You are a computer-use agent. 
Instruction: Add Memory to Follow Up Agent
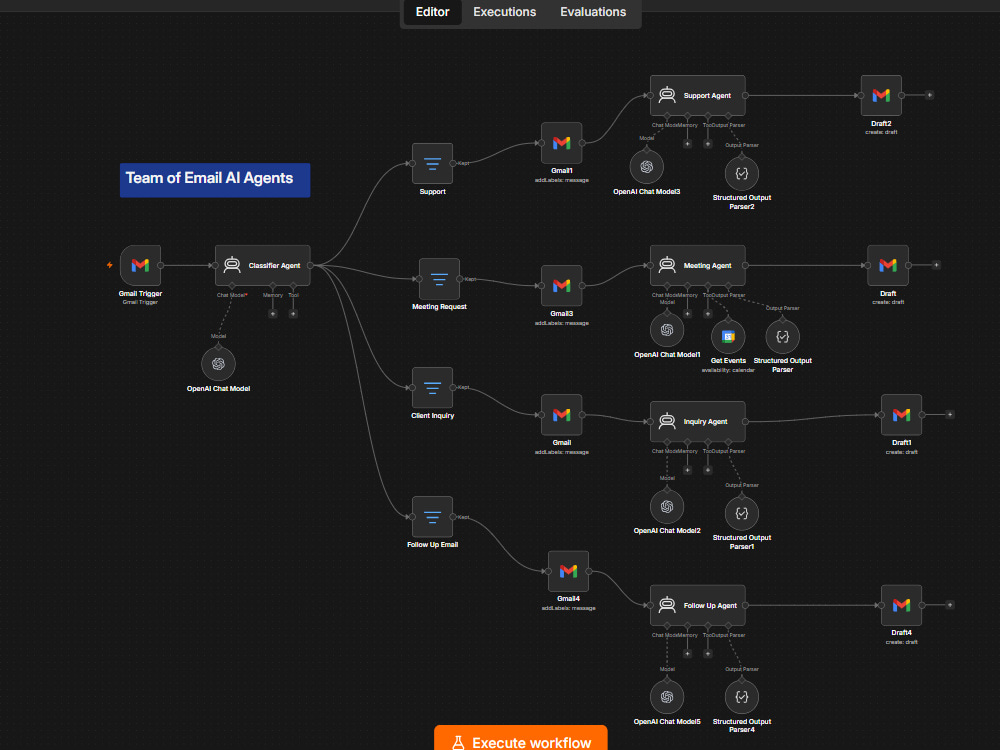point(688,654)
